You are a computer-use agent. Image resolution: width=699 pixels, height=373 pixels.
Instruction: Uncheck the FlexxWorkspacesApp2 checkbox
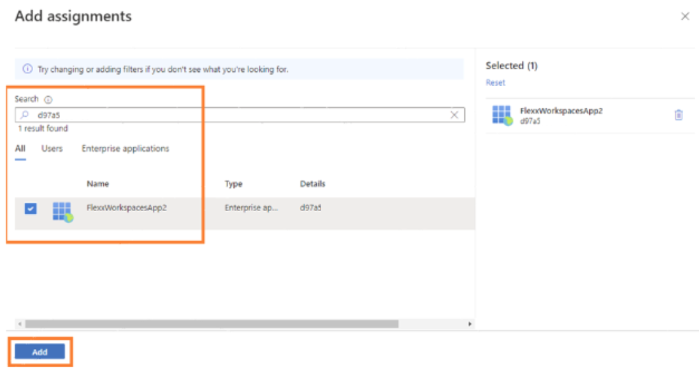pyautogui.click(x=30, y=209)
